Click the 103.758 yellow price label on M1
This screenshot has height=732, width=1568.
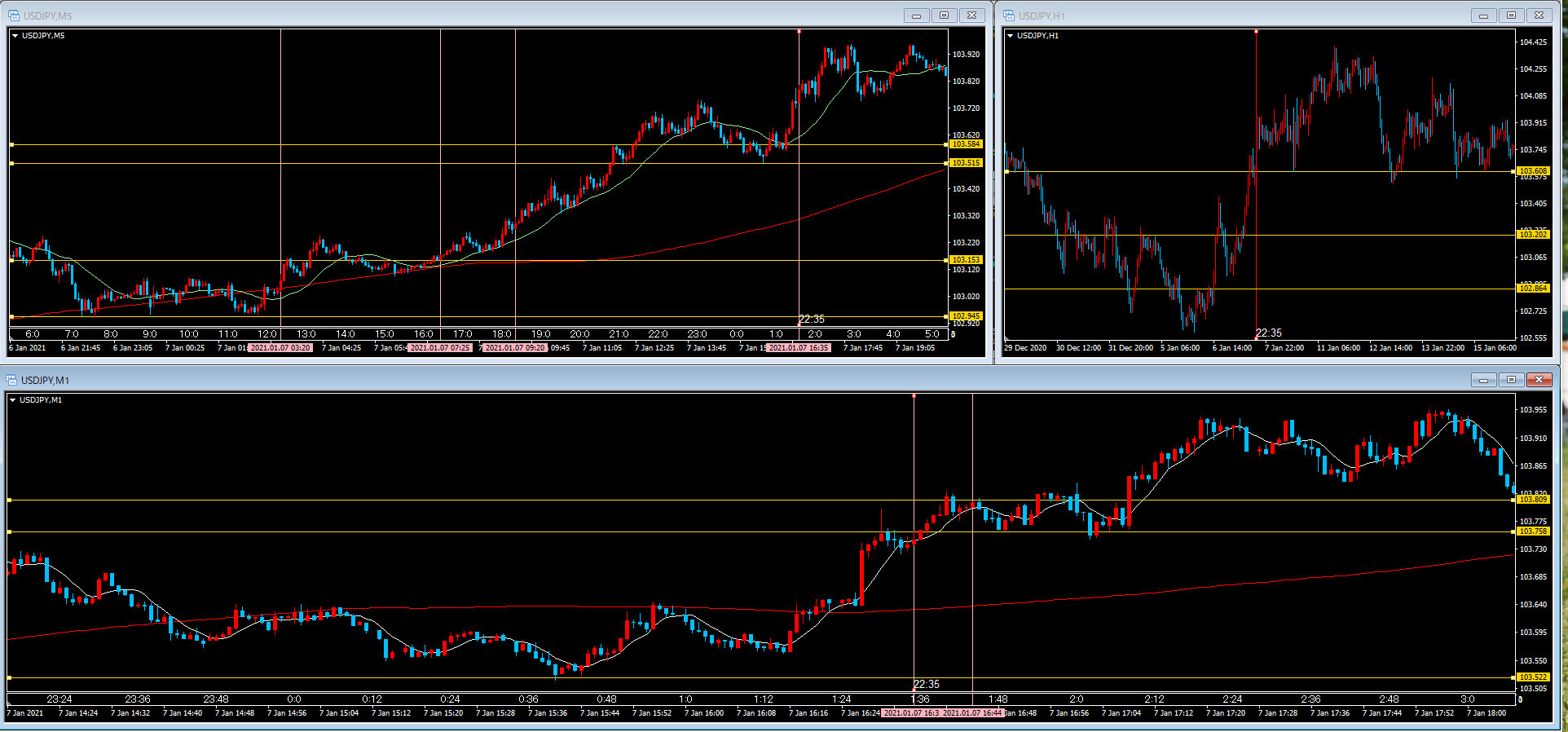1533,531
